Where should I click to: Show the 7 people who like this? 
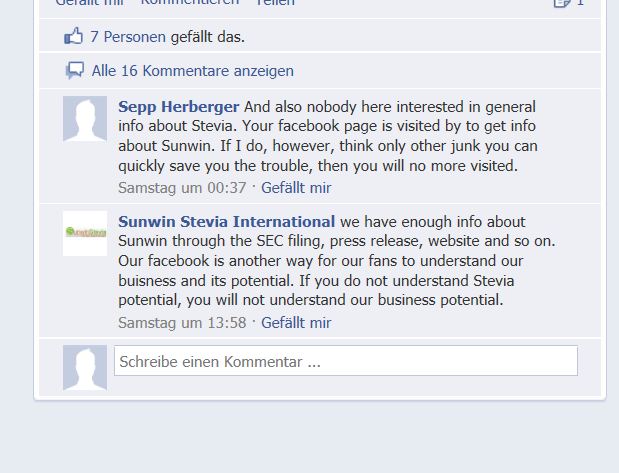click(x=128, y=37)
